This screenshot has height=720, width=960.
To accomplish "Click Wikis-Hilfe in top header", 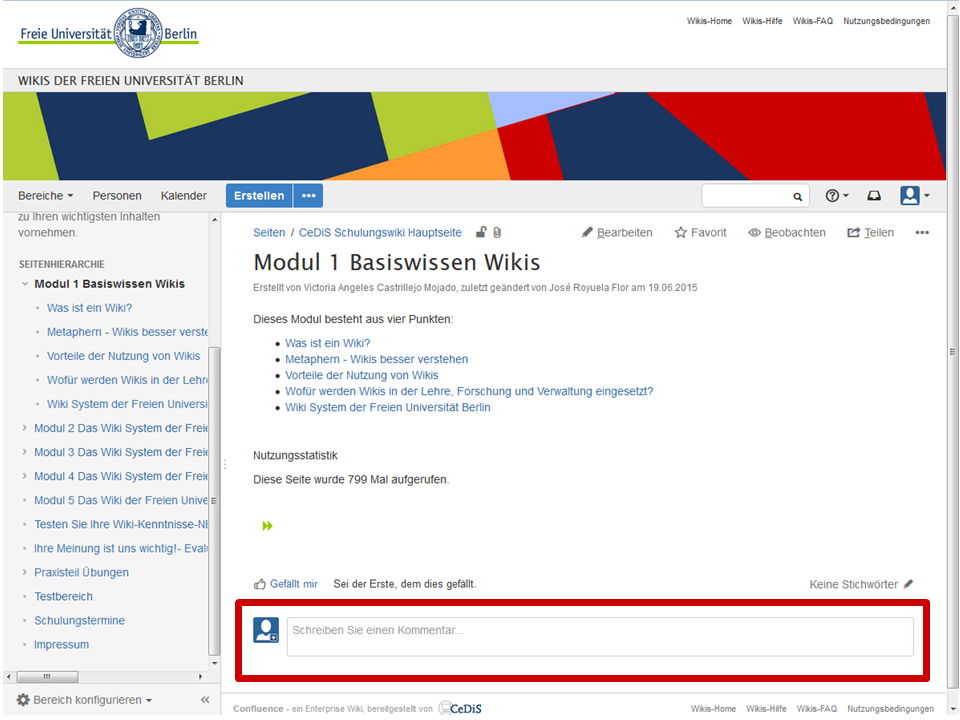I will [762, 21].
